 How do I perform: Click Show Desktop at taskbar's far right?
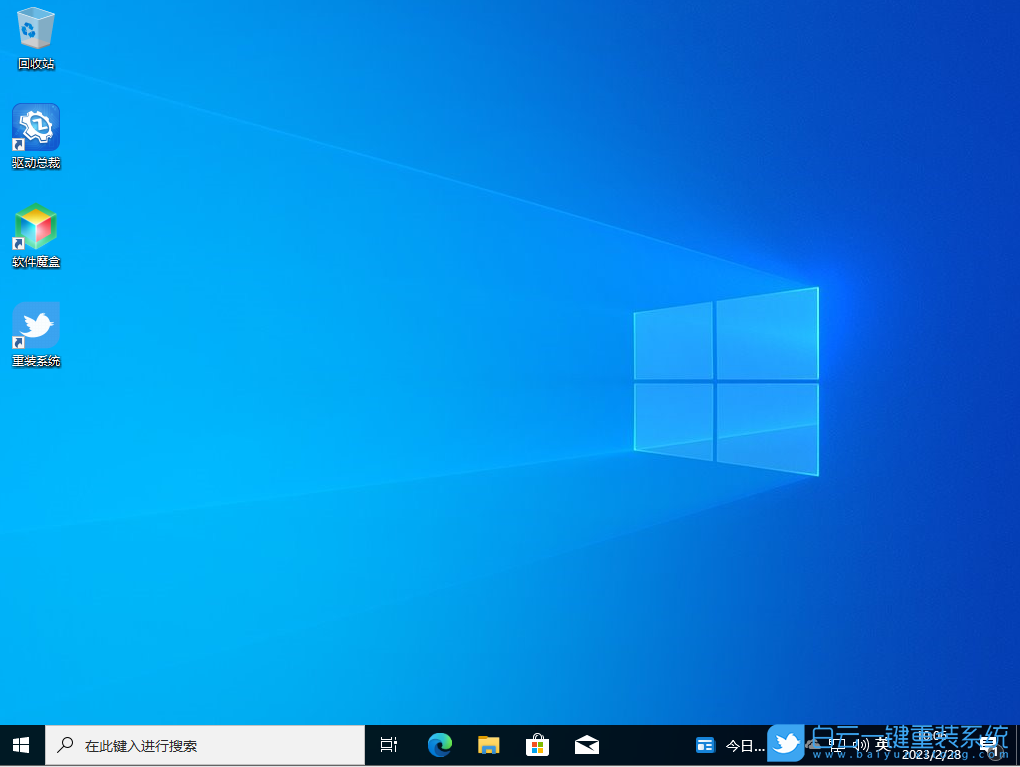pyautogui.click(x=1017, y=744)
